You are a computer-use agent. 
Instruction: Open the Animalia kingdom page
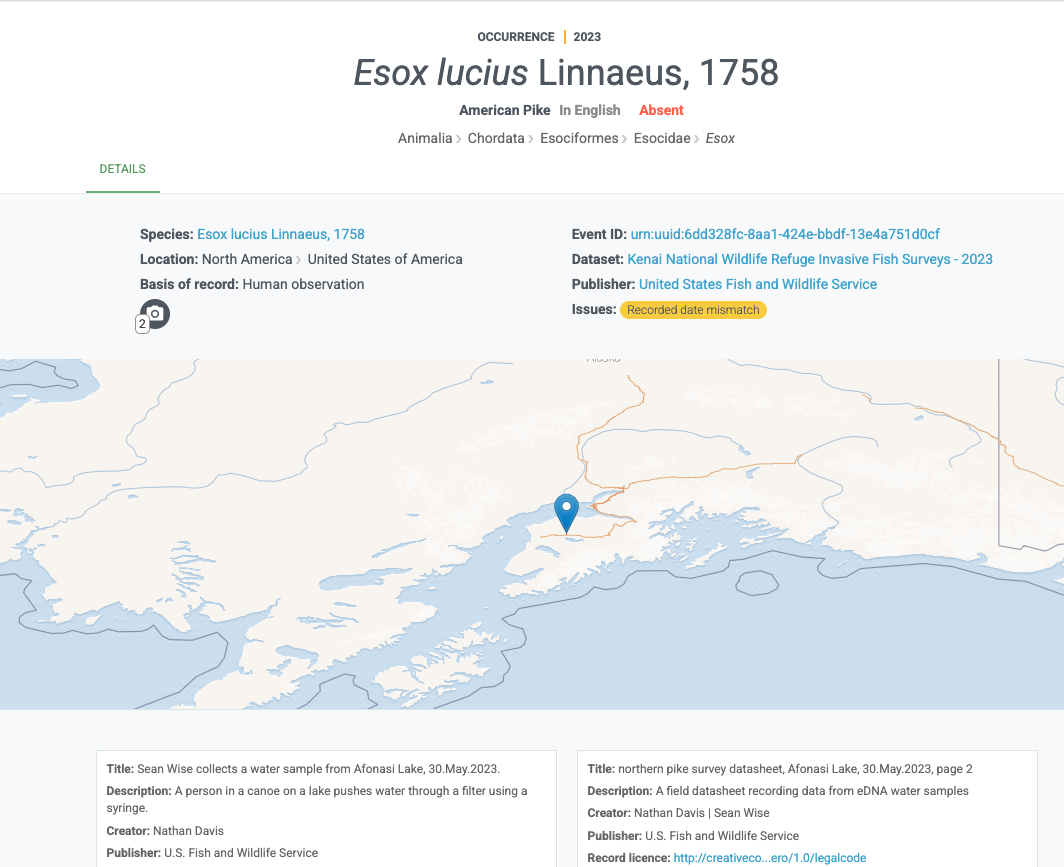[424, 138]
